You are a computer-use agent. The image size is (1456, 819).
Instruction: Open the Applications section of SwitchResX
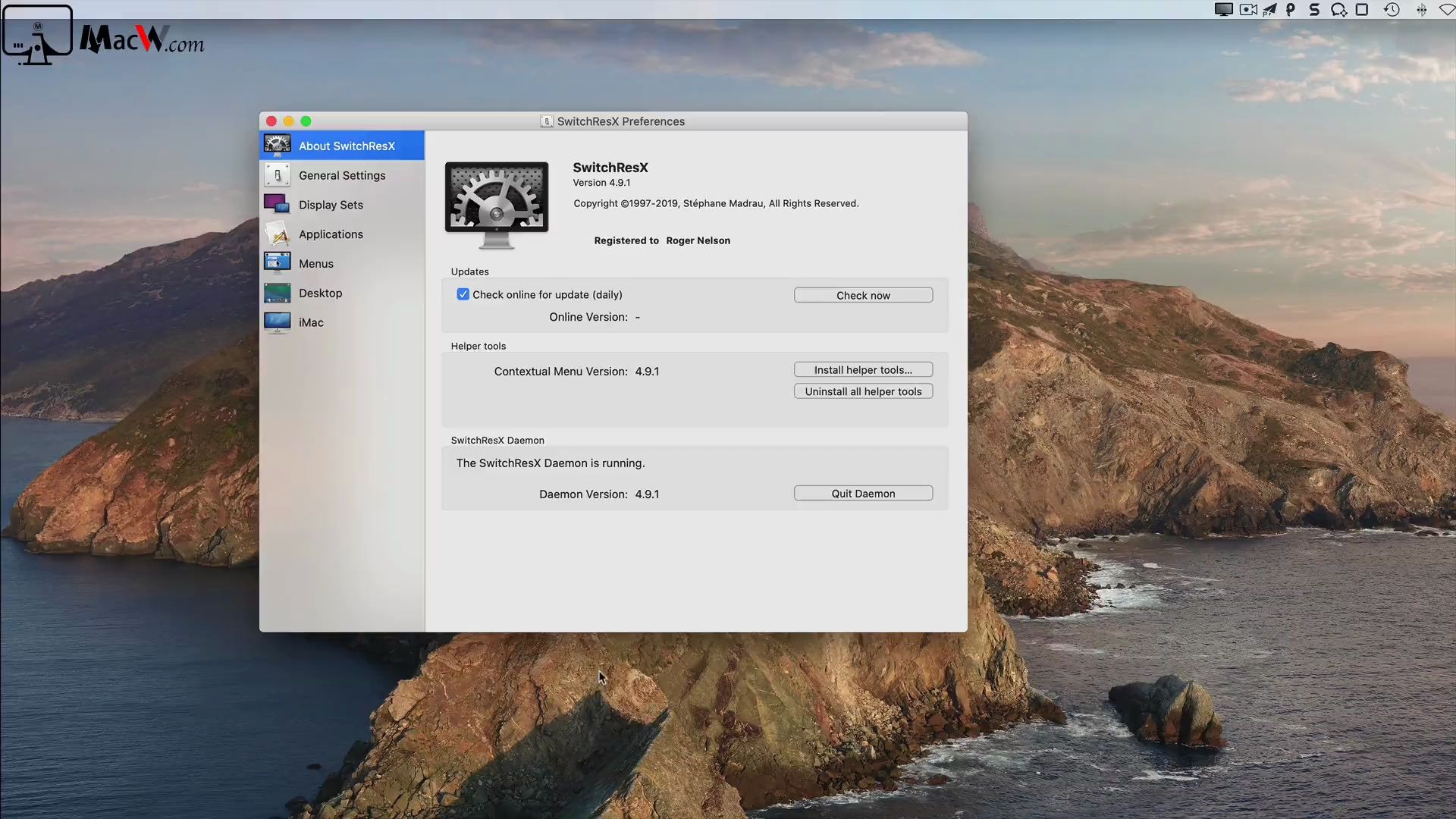(x=277, y=234)
